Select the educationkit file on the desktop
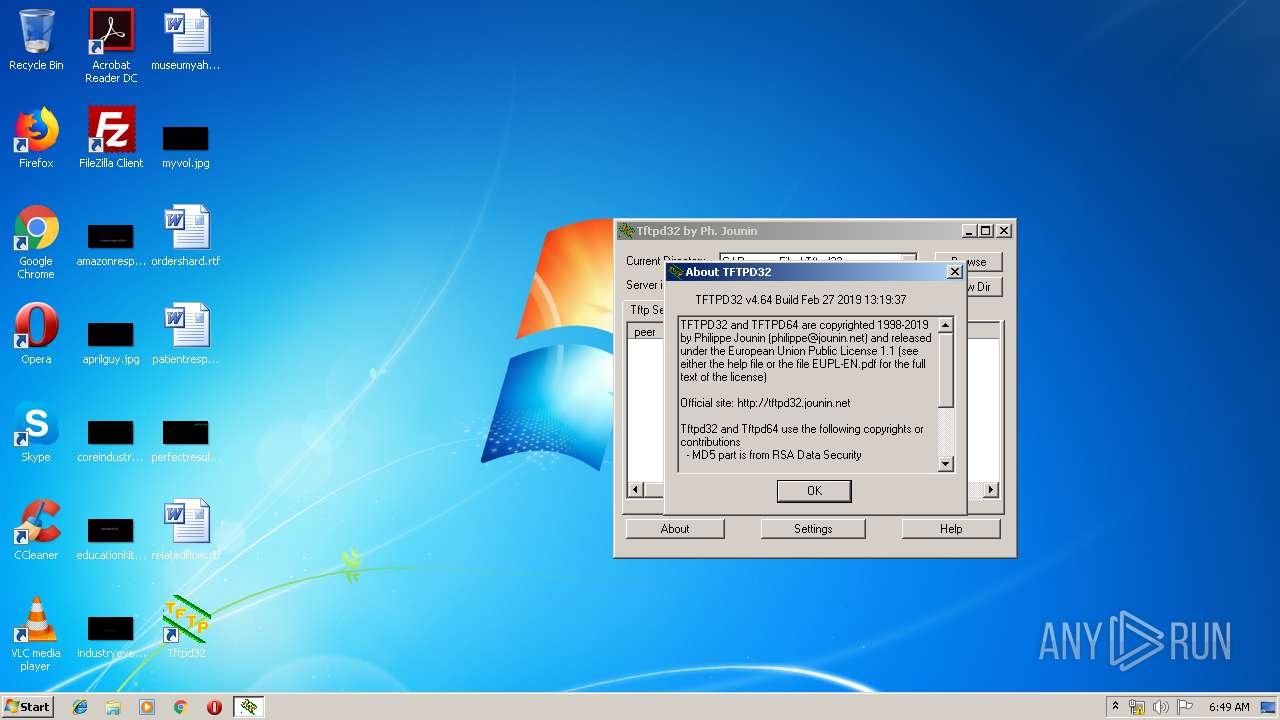Viewport: 1280px width, 720px height. 111,536
